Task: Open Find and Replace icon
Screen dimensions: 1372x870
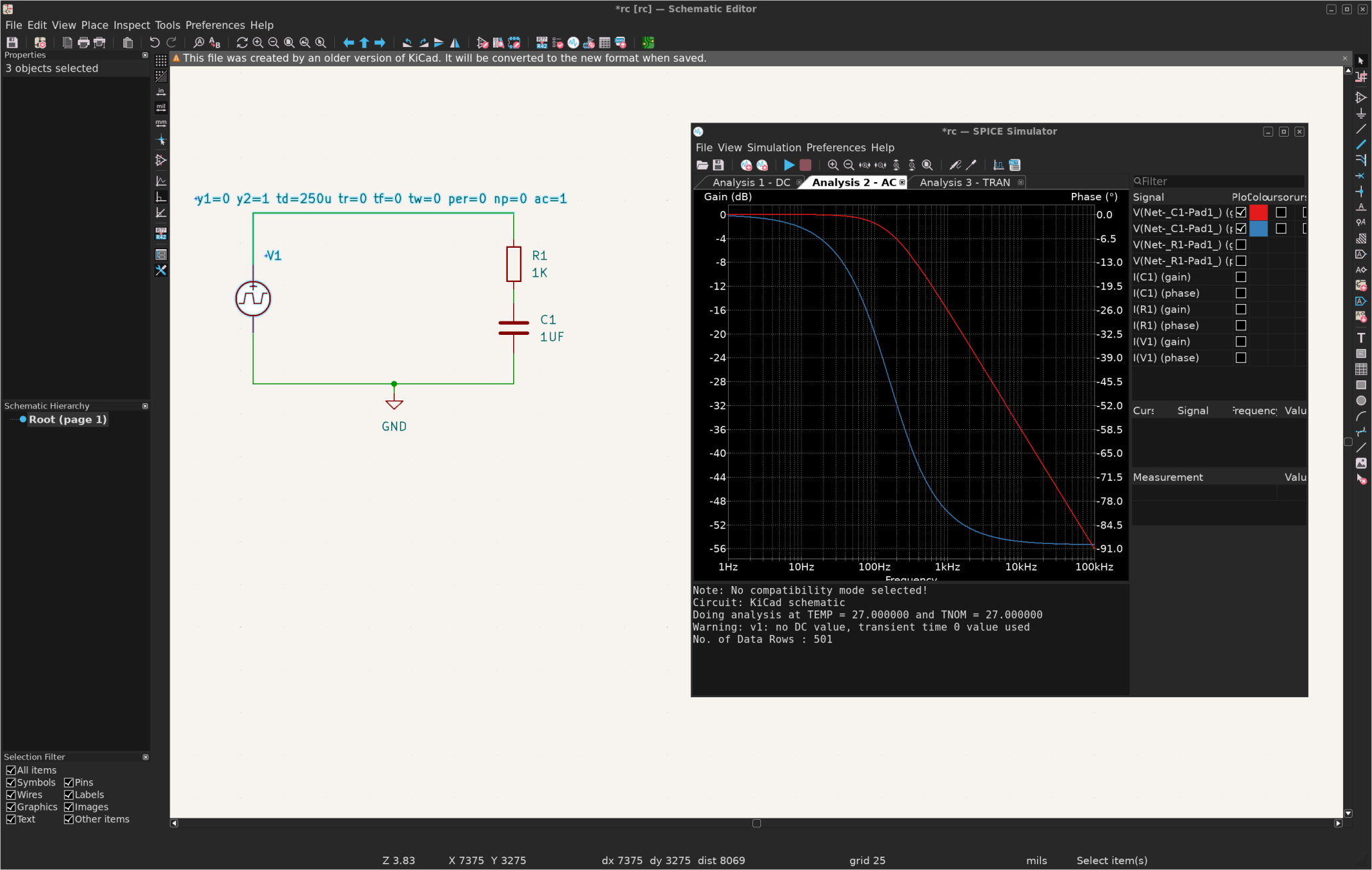Action: coord(214,42)
